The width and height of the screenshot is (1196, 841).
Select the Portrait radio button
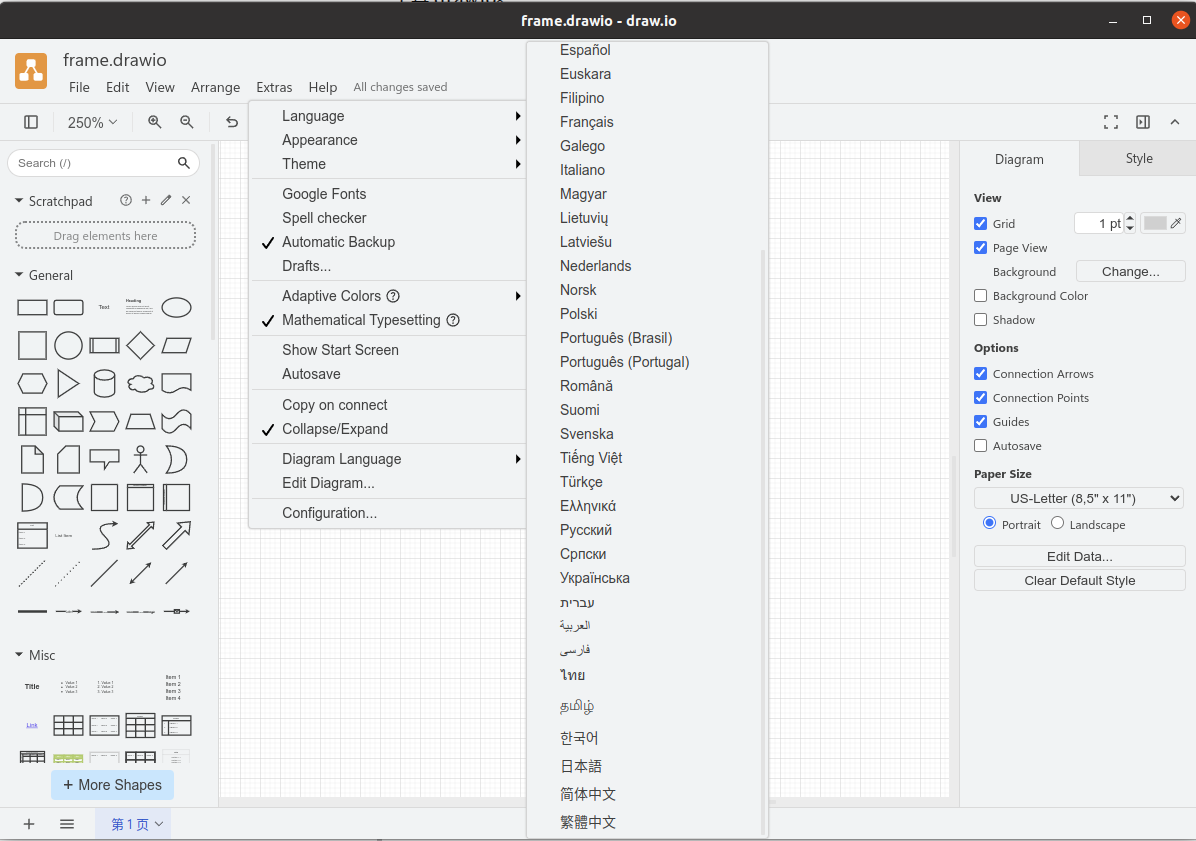[989, 523]
